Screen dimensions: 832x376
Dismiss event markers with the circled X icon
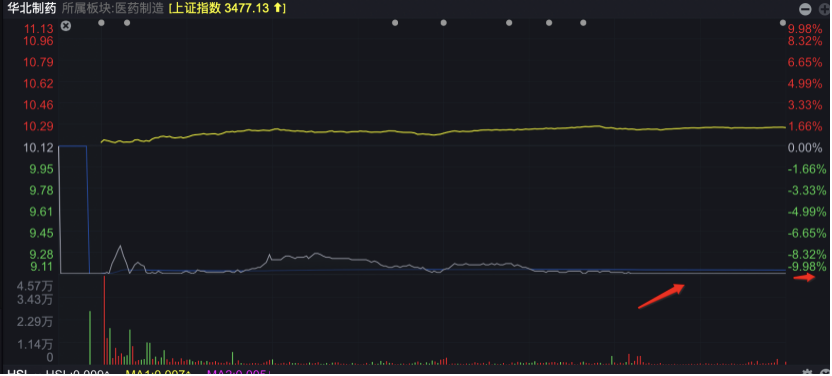point(65,25)
